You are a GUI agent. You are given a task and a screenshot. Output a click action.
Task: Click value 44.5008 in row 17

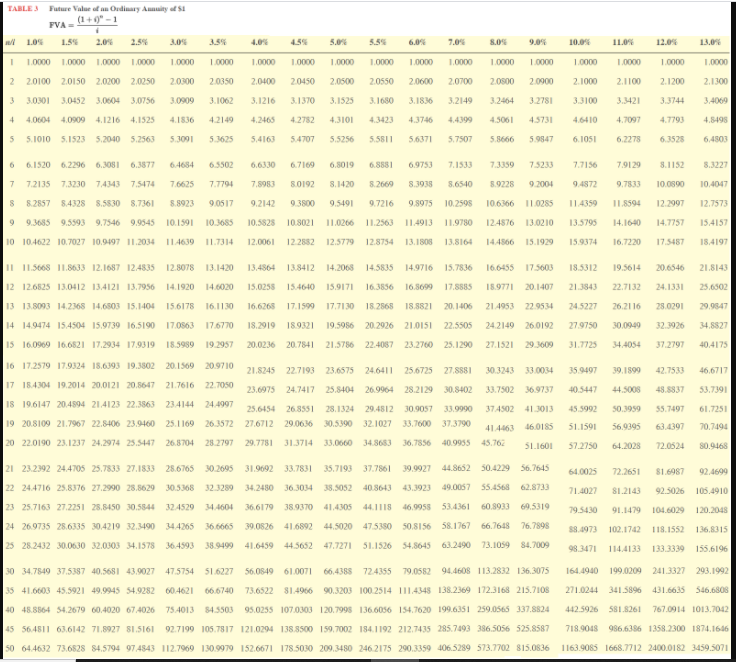(627, 390)
